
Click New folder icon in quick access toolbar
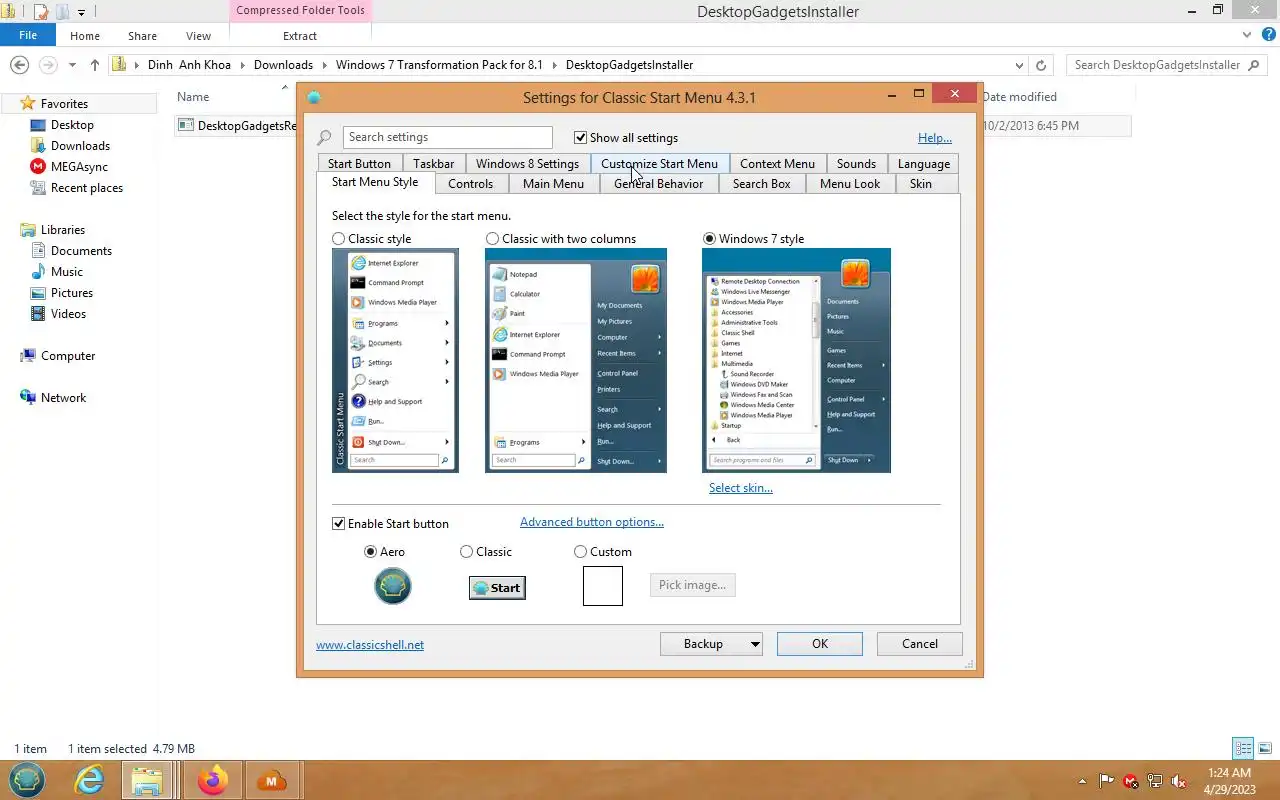pyautogui.click(x=62, y=12)
